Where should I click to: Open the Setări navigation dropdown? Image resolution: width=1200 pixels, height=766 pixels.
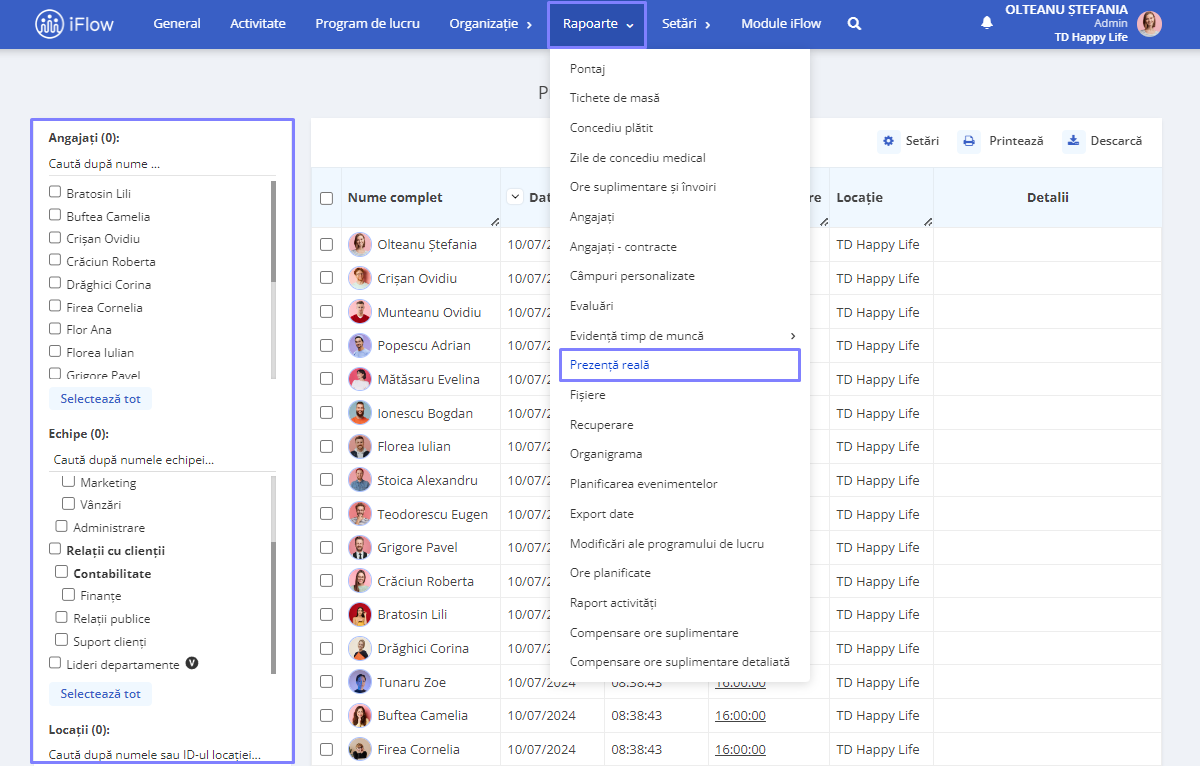click(x=686, y=24)
